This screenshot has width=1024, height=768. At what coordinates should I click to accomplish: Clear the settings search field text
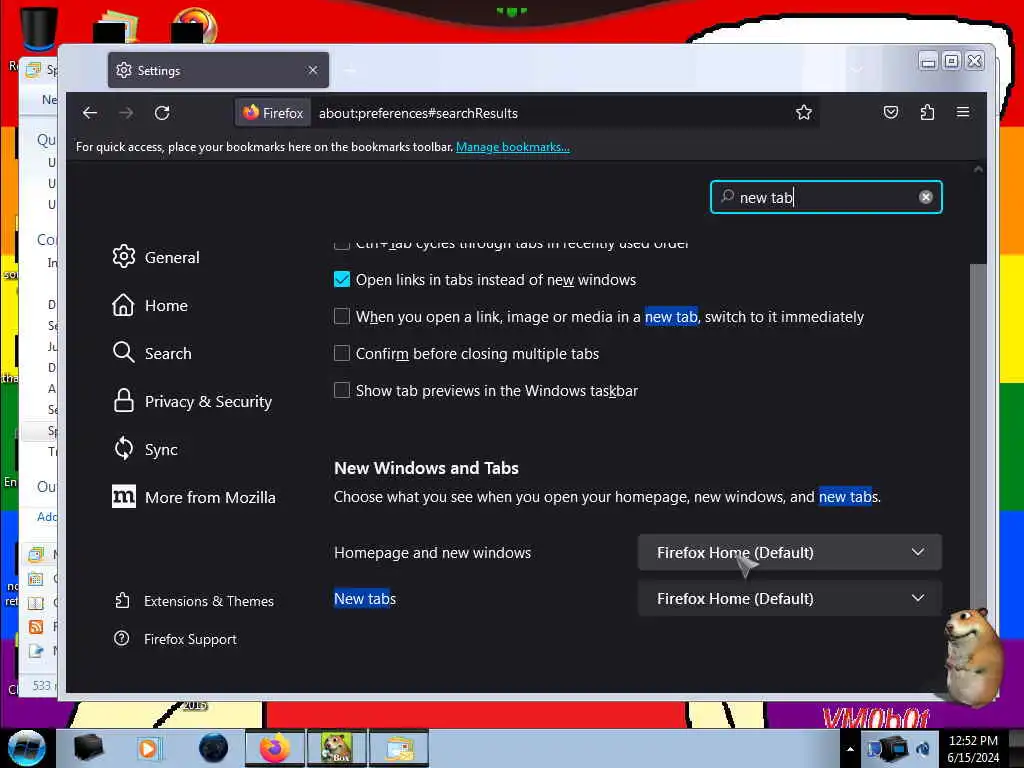click(x=925, y=197)
